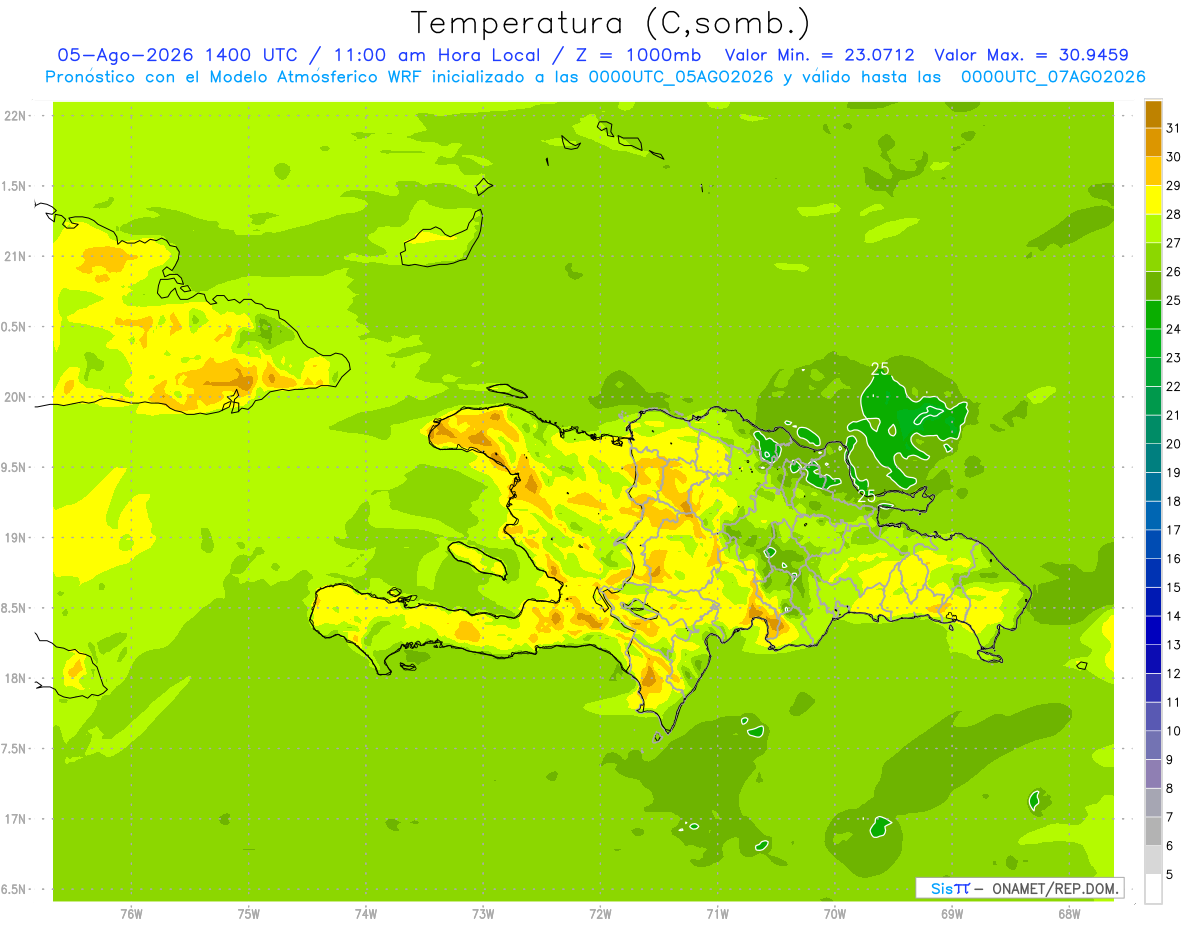Pick the teal swatch between 19 and 20
Image resolution: width=1200 pixels, height=927 pixels.
tap(1153, 457)
